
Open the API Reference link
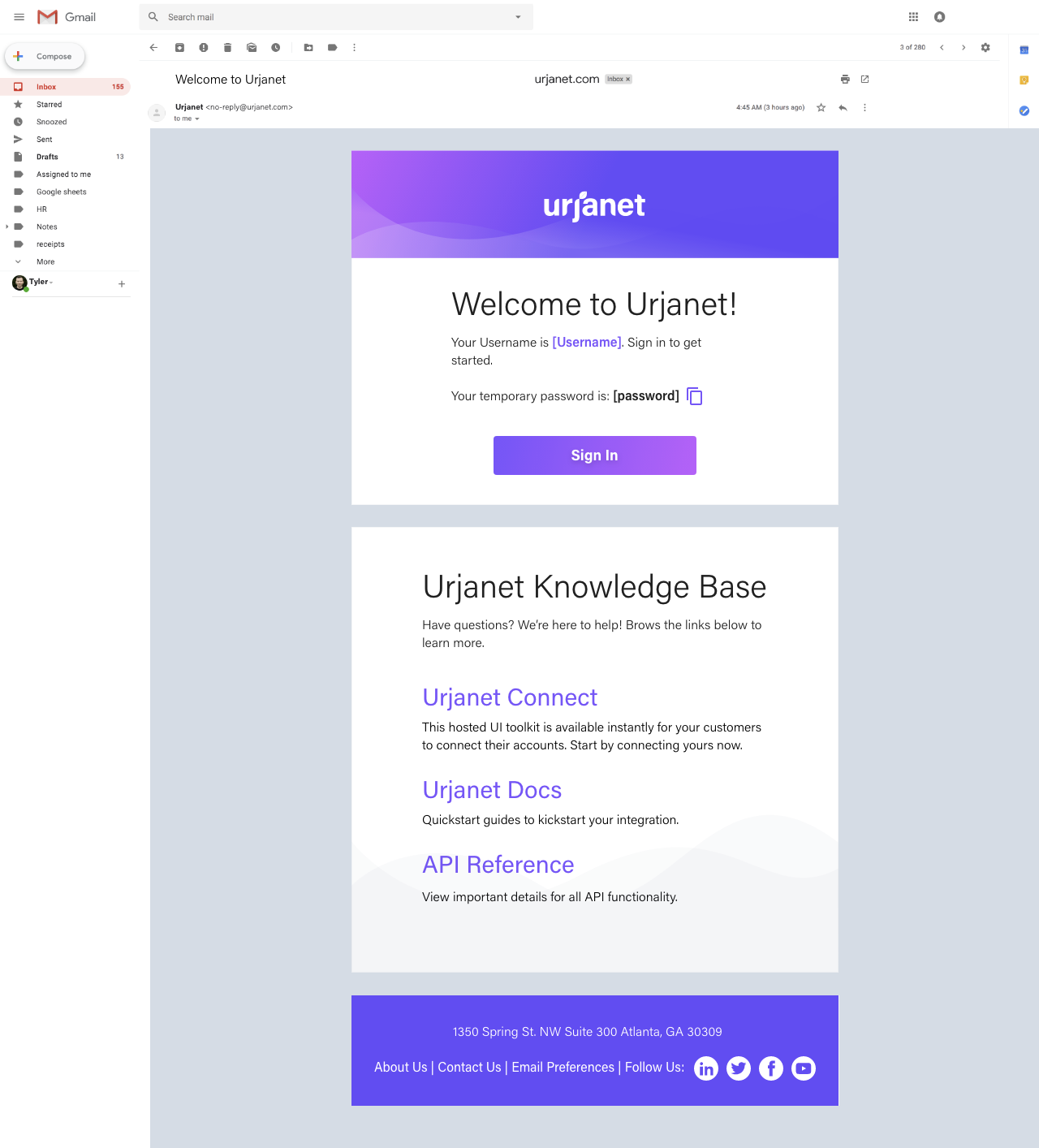(498, 865)
